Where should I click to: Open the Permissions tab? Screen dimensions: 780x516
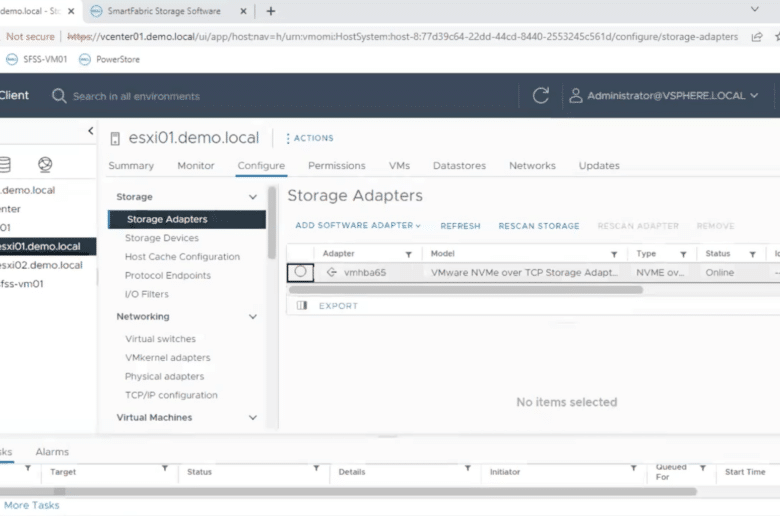click(337, 166)
